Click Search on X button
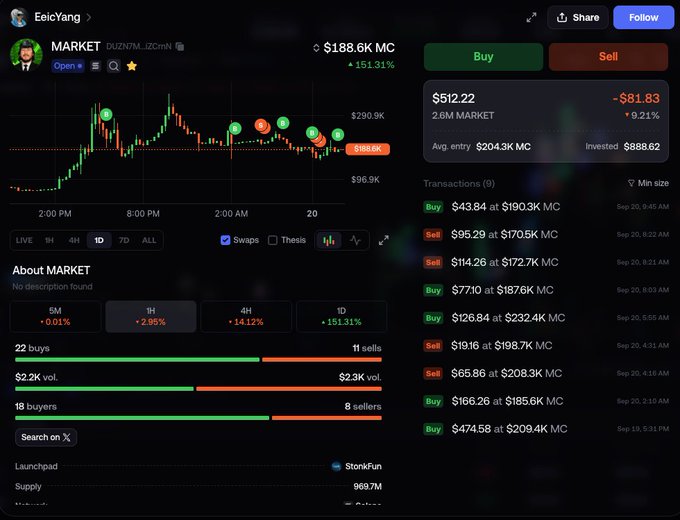 pyautogui.click(x=46, y=437)
